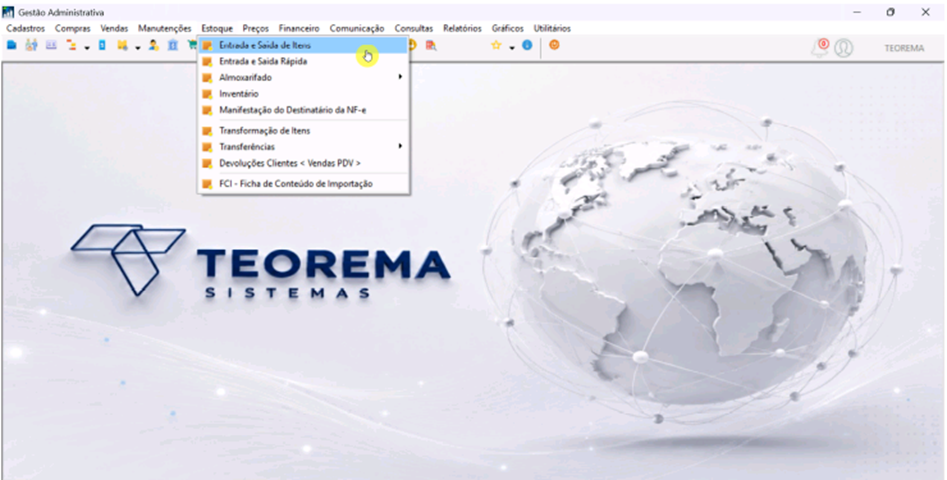This screenshot has width=947, height=480.
Task: Open the Manutenções menu
Action: click(164, 28)
